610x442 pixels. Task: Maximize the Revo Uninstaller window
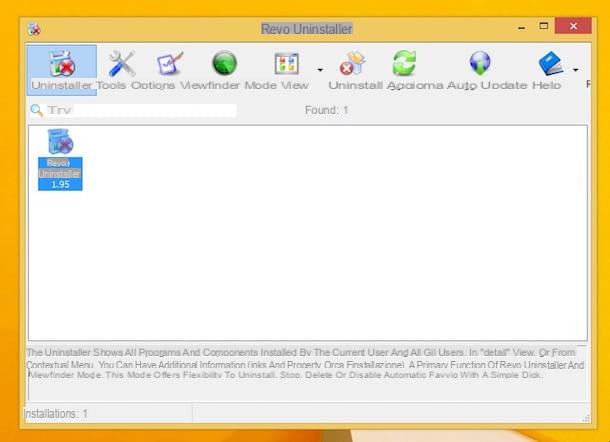tap(543, 26)
